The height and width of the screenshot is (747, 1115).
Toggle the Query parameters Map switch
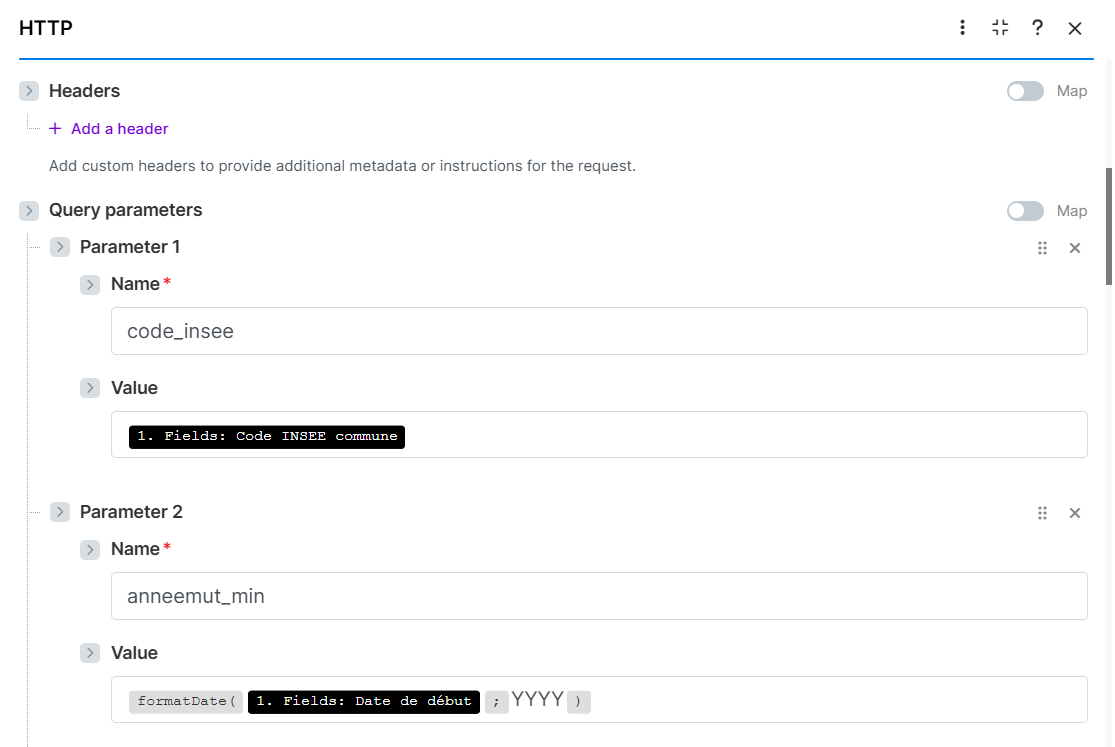point(1025,211)
